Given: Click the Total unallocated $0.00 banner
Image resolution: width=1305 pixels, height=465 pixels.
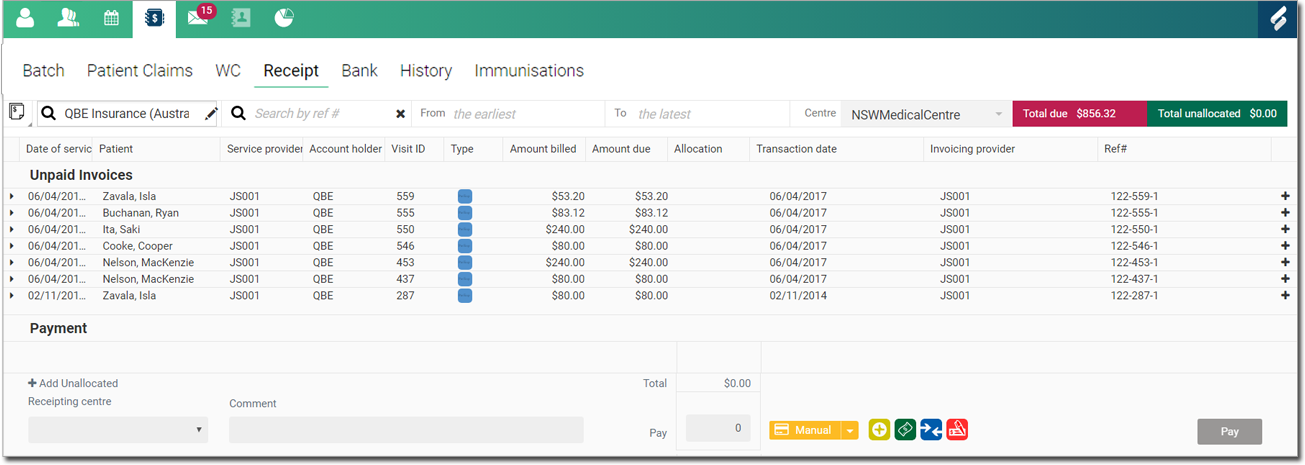Looking at the screenshot, I should (1217, 114).
